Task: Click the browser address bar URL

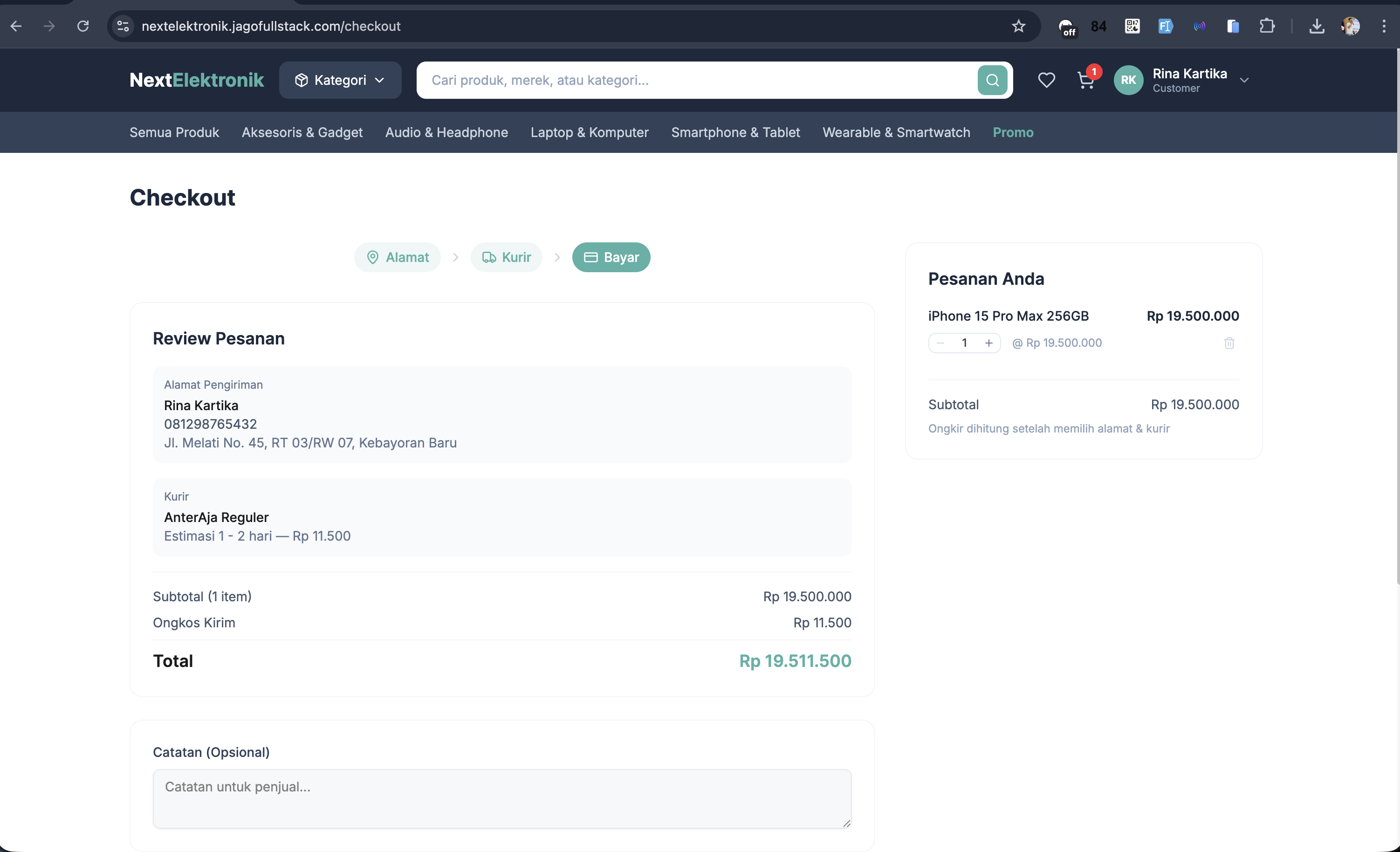Action: tap(270, 26)
